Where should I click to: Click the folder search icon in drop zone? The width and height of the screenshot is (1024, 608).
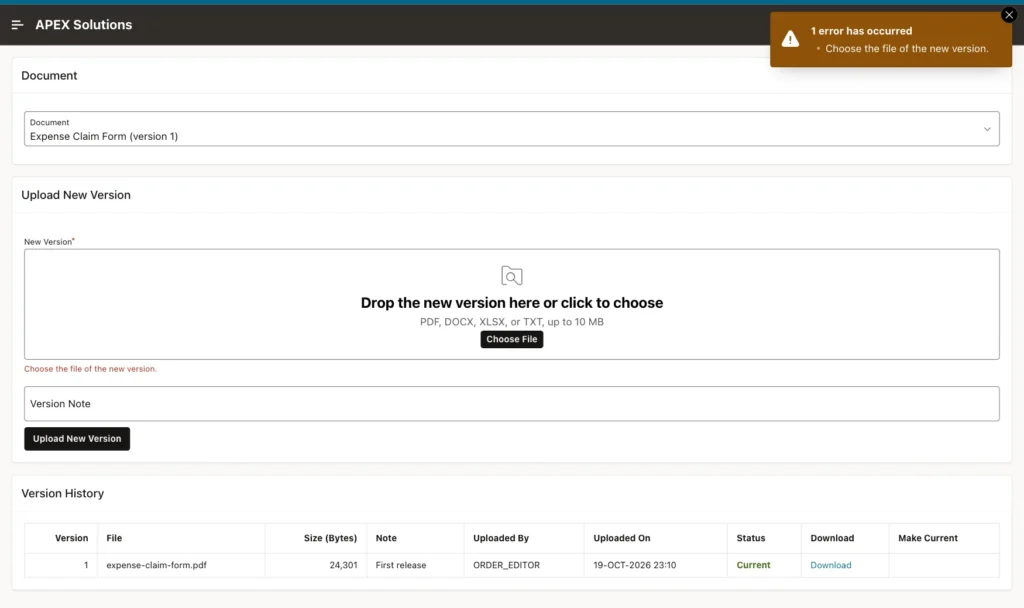pos(511,276)
